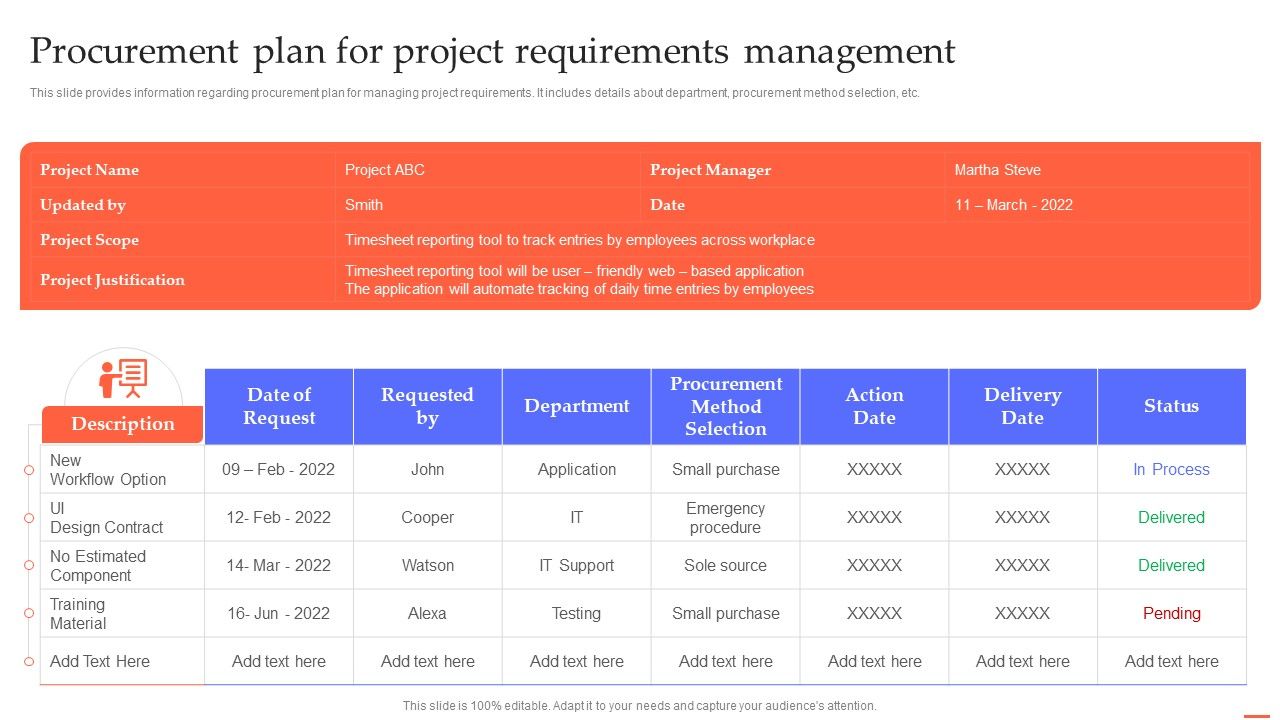The height and width of the screenshot is (720, 1280).
Task: Select the 'Action Date' column header
Action: pyautogui.click(x=874, y=406)
